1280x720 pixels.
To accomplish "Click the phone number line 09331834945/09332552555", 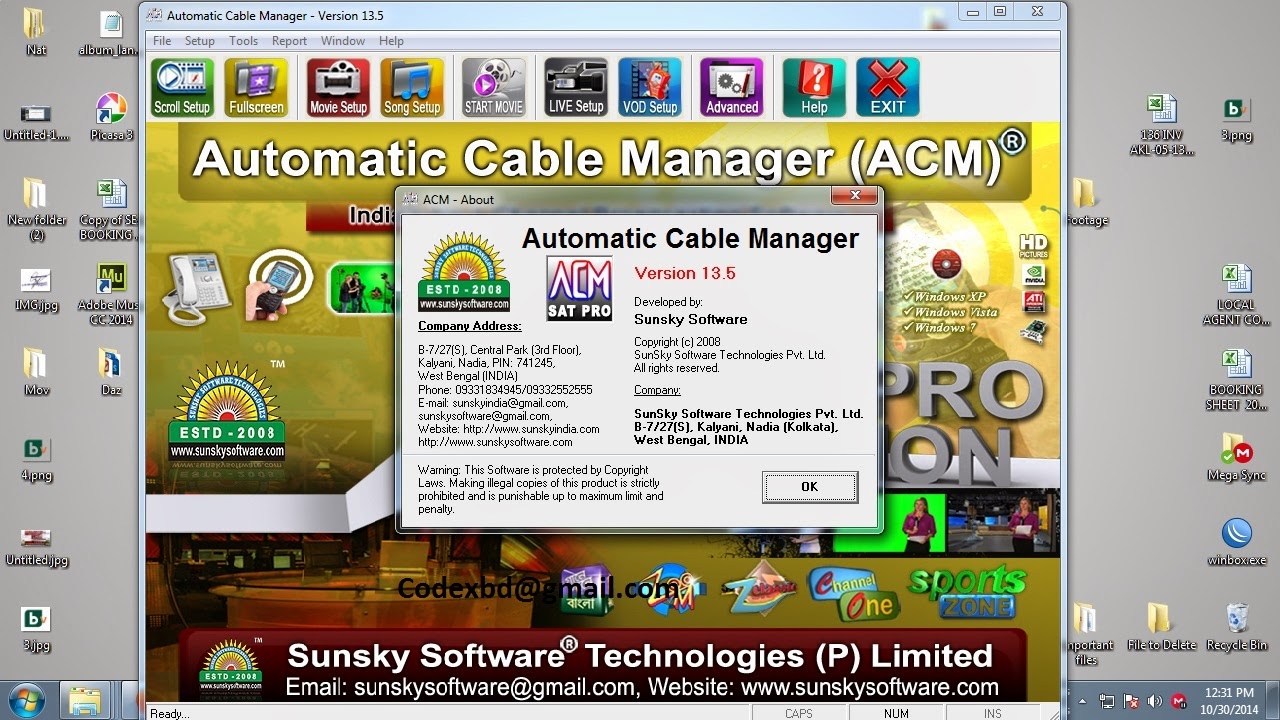I will [505, 390].
